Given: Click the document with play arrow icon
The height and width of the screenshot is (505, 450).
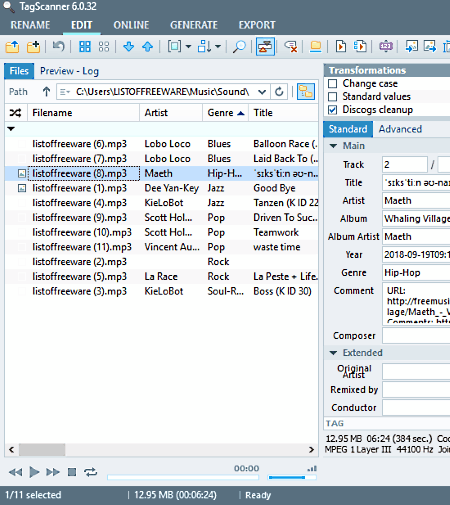Looking at the screenshot, I should tap(341, 46).
